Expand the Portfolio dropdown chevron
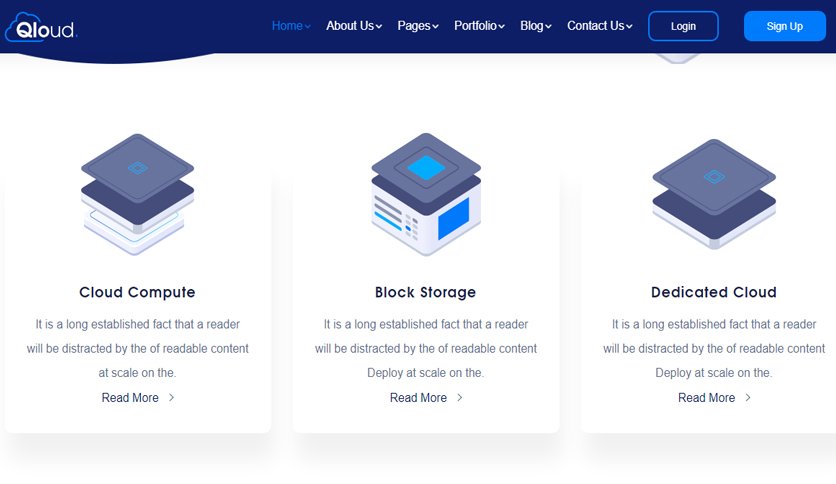Screen dimensions: 836x484 [x=502, y=27]
